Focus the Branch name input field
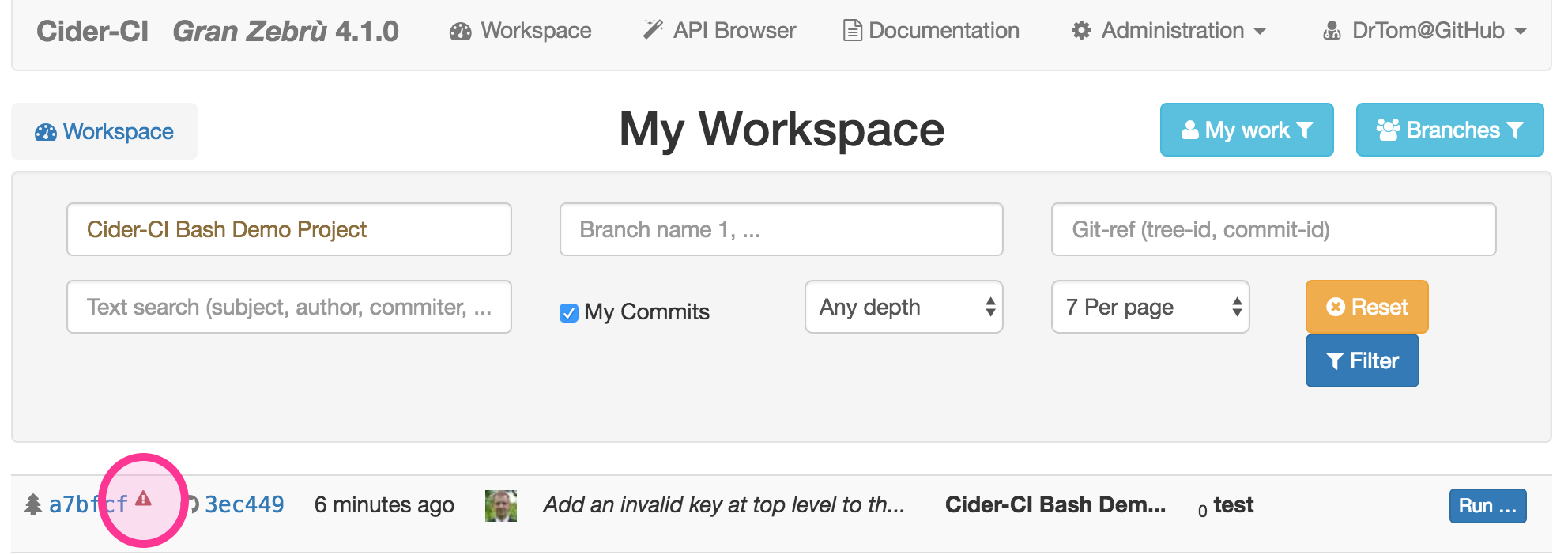The width and height of the screenshot is (1568, 555). [x=781, y=229]
